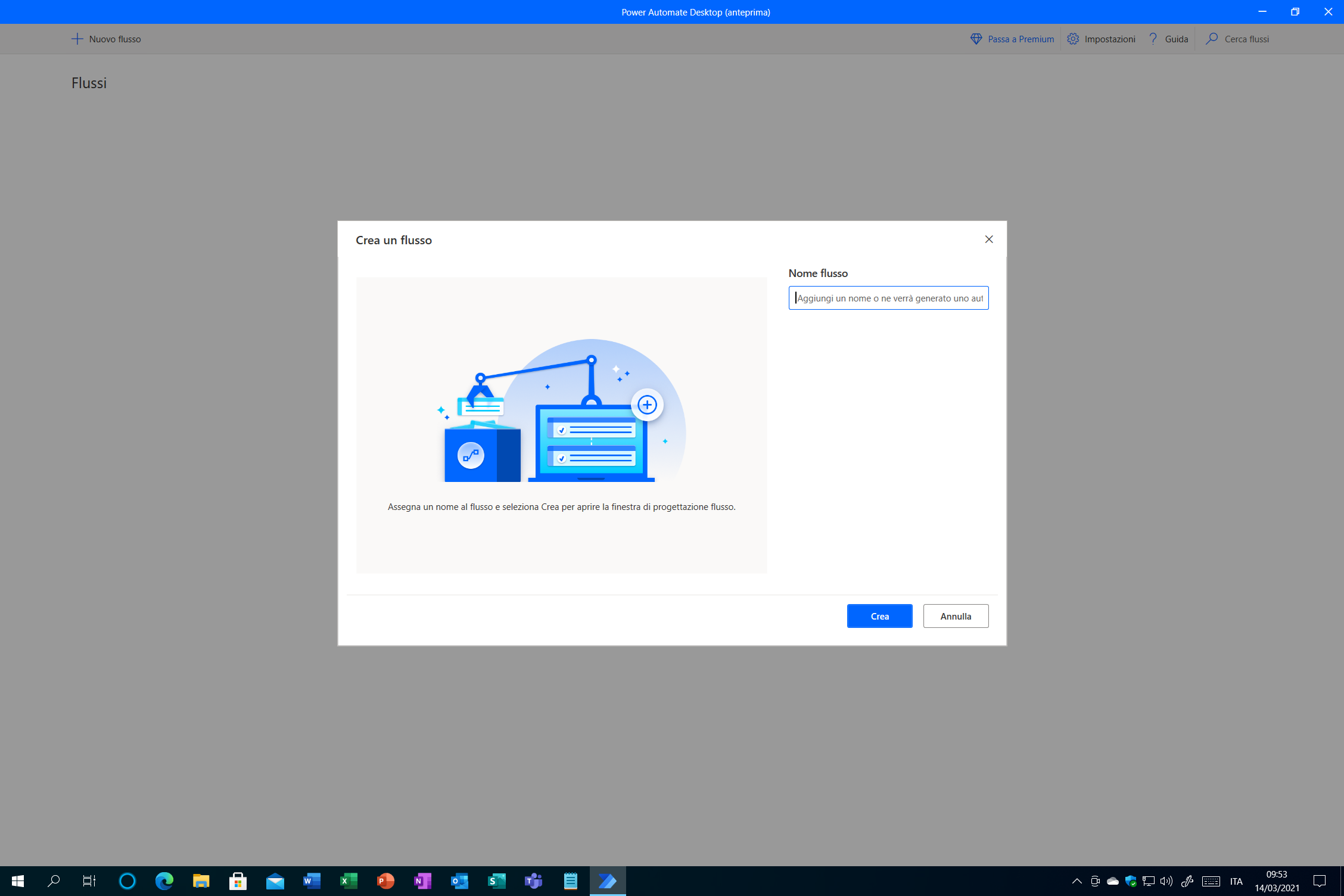Cancel with the Annulla button
This screenshot has width=1344, height=896.
click(x=956, y=616)
